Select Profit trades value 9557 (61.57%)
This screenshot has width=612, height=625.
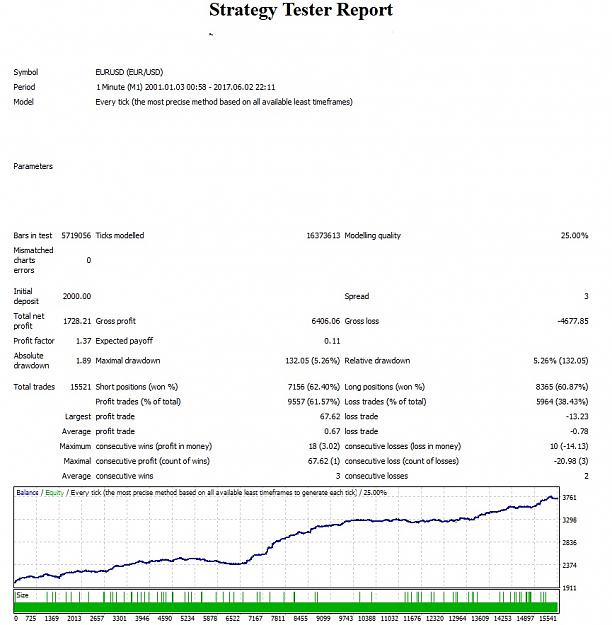(314, 402)
